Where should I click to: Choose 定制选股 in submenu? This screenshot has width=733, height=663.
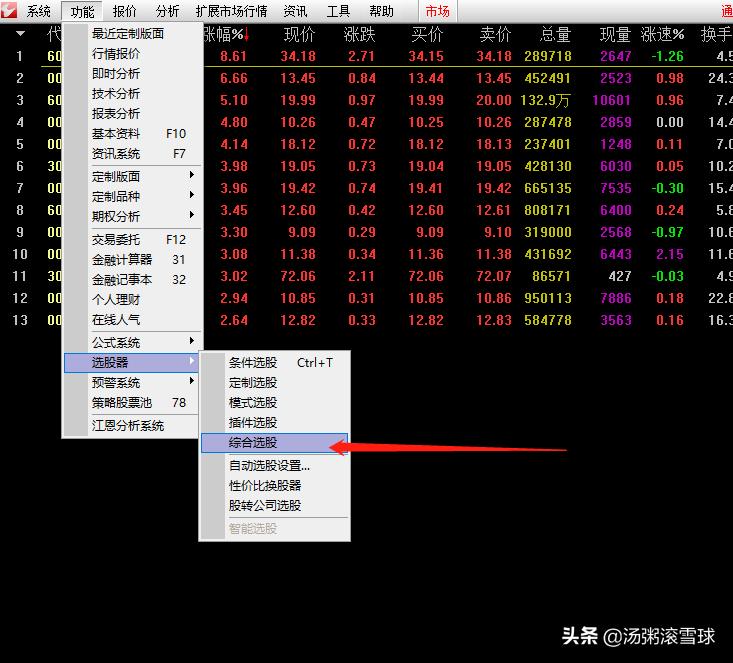coord(275,382)
